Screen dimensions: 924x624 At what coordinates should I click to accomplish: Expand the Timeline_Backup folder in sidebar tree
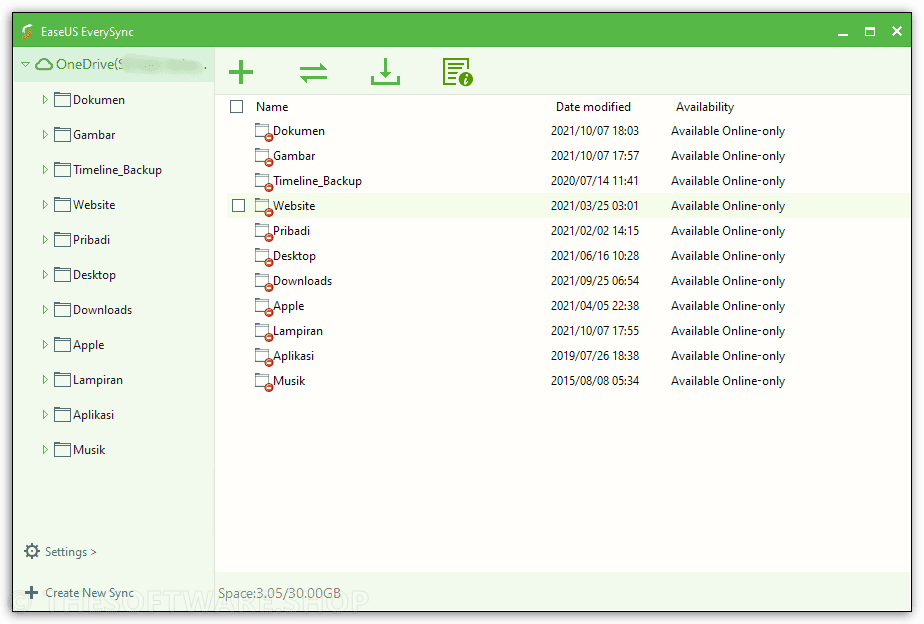click(x=44, y=170)
